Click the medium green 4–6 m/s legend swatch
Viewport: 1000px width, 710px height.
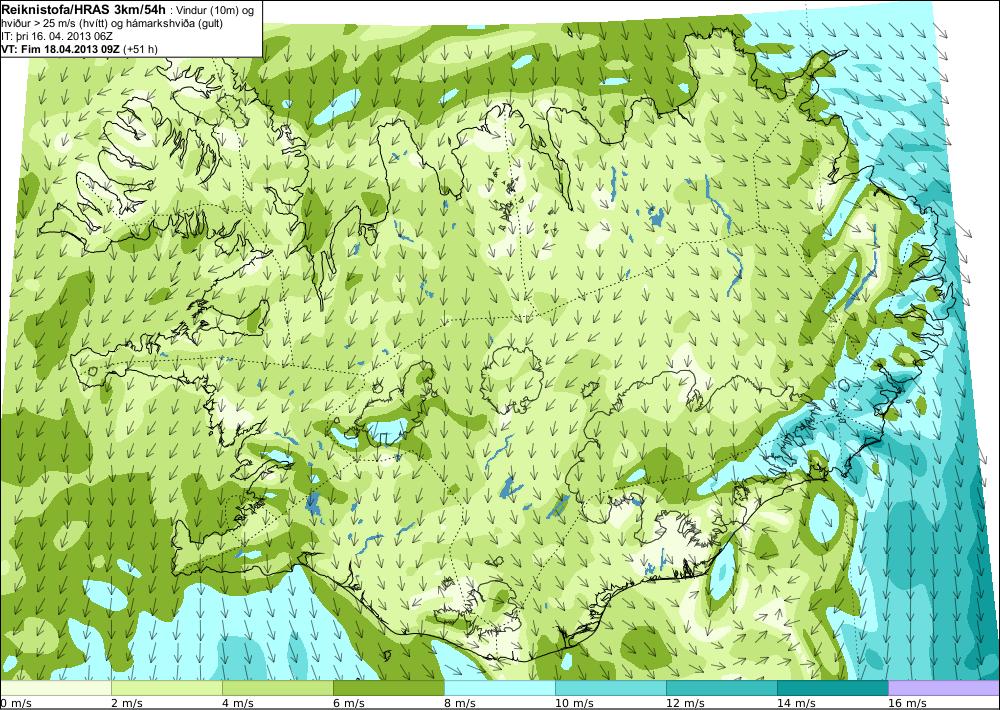(x=277, y=688)
